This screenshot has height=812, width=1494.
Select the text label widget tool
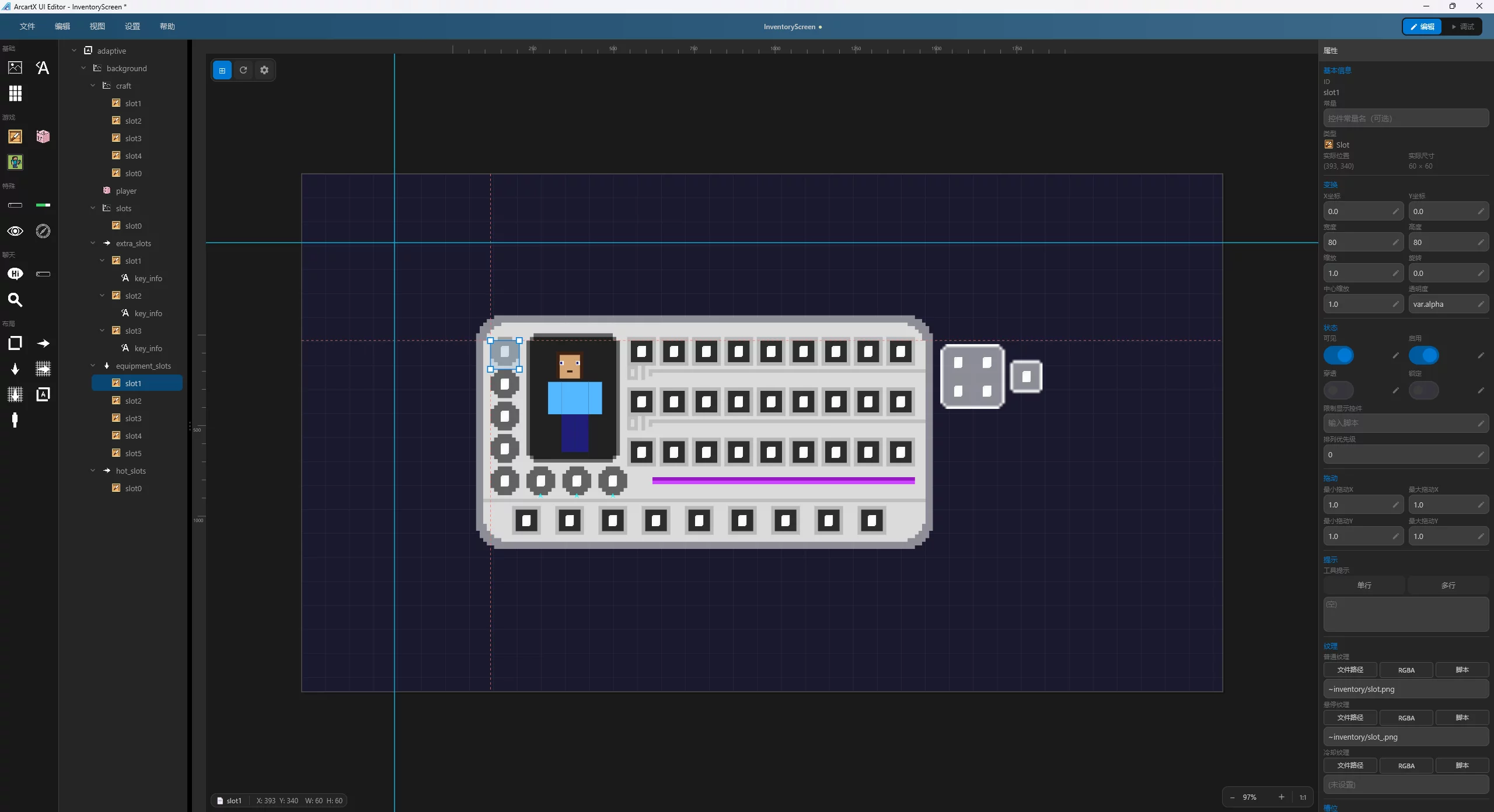(x=43, y=68)
